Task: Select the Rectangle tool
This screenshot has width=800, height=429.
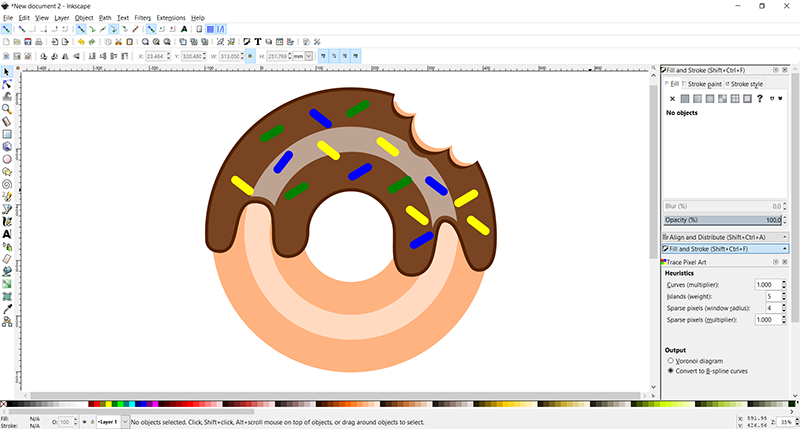Action: [x=7, y=134]
